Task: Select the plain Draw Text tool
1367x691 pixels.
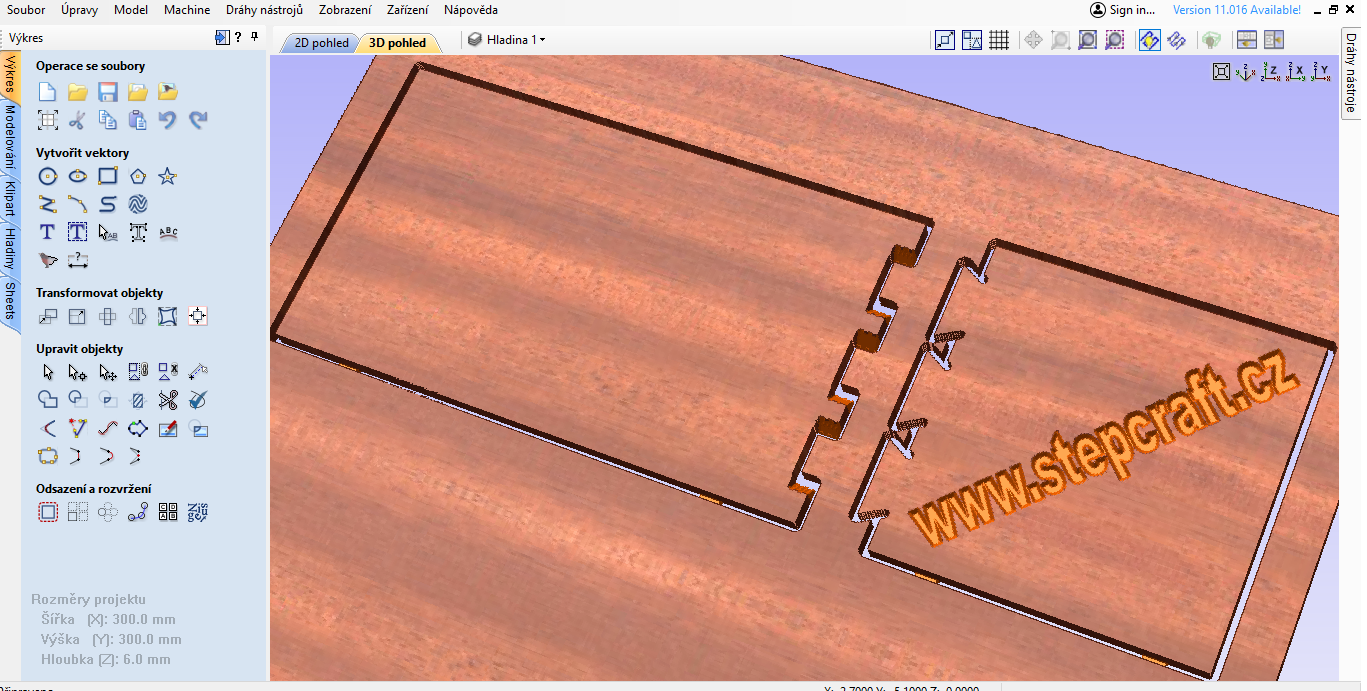Action: [x=47, y=233]
